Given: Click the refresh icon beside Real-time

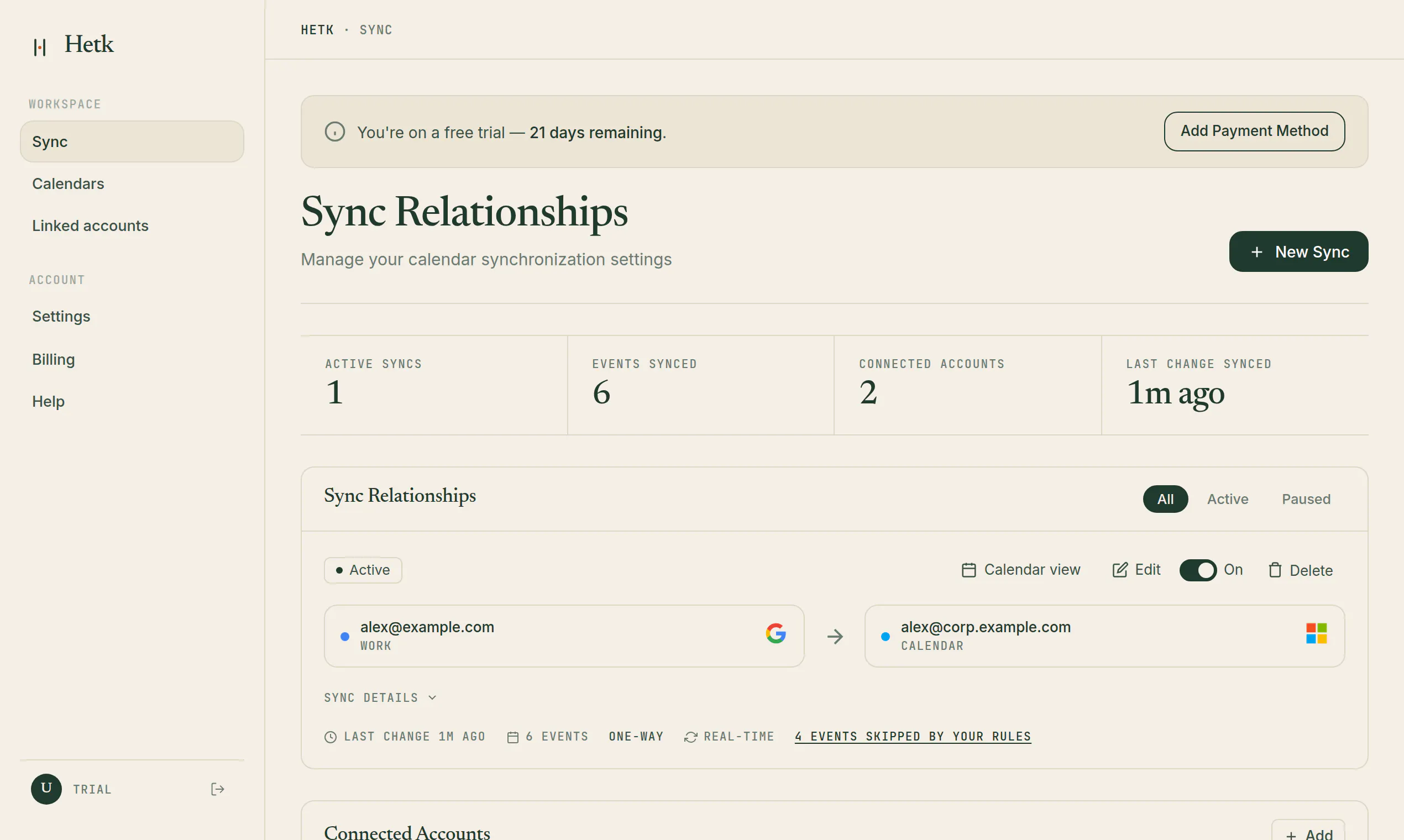Looking at the screenshot, I should (691, 737).
